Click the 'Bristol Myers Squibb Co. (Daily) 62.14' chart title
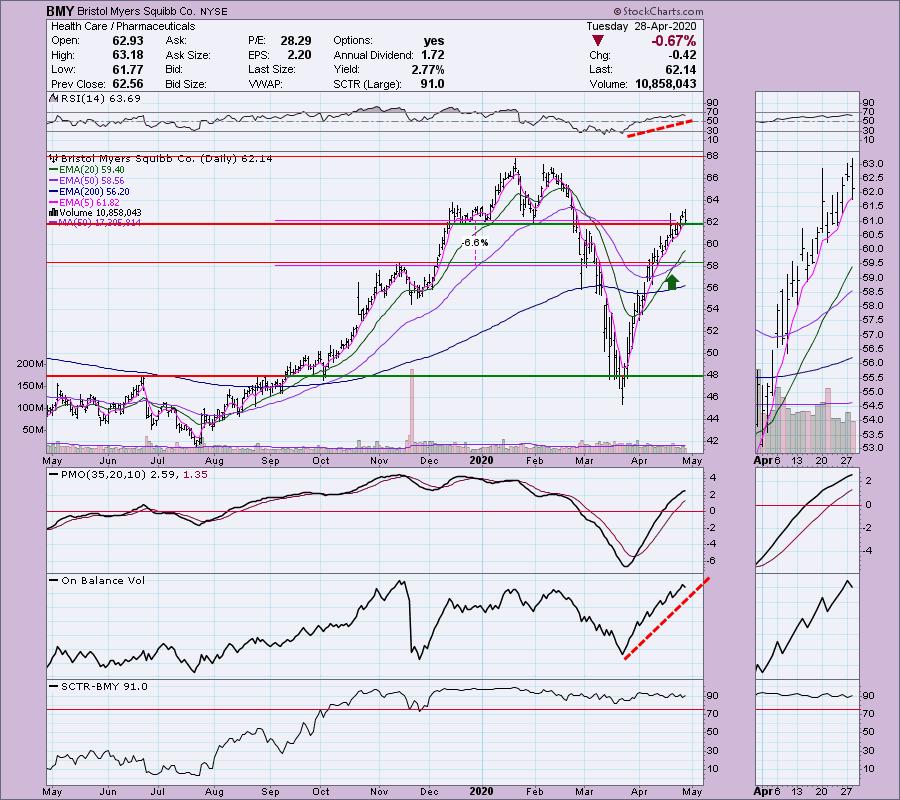 (x=167, y=158)
